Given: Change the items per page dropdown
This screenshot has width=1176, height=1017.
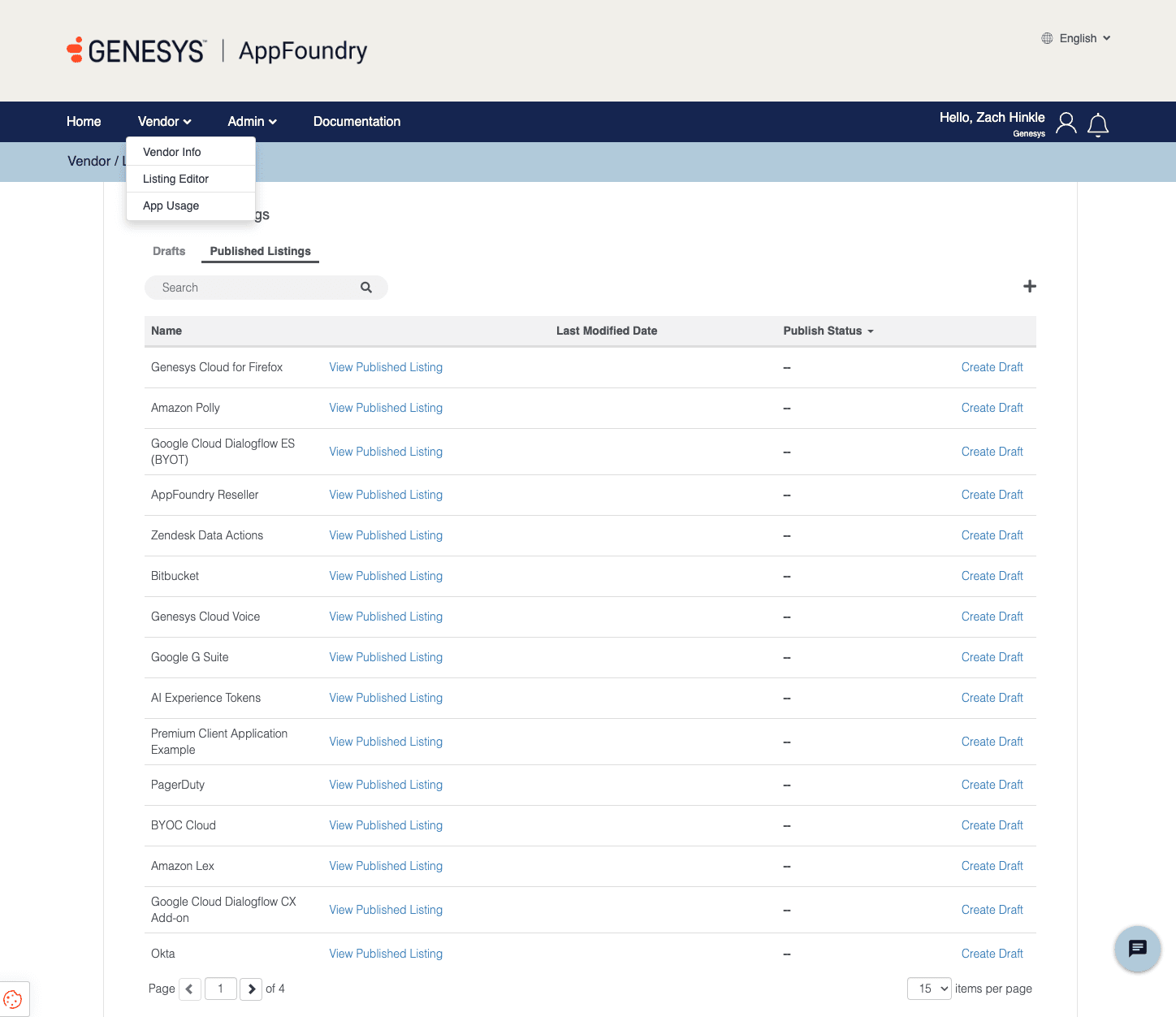Looking at the screenshot, I should (x=929, y=989).
